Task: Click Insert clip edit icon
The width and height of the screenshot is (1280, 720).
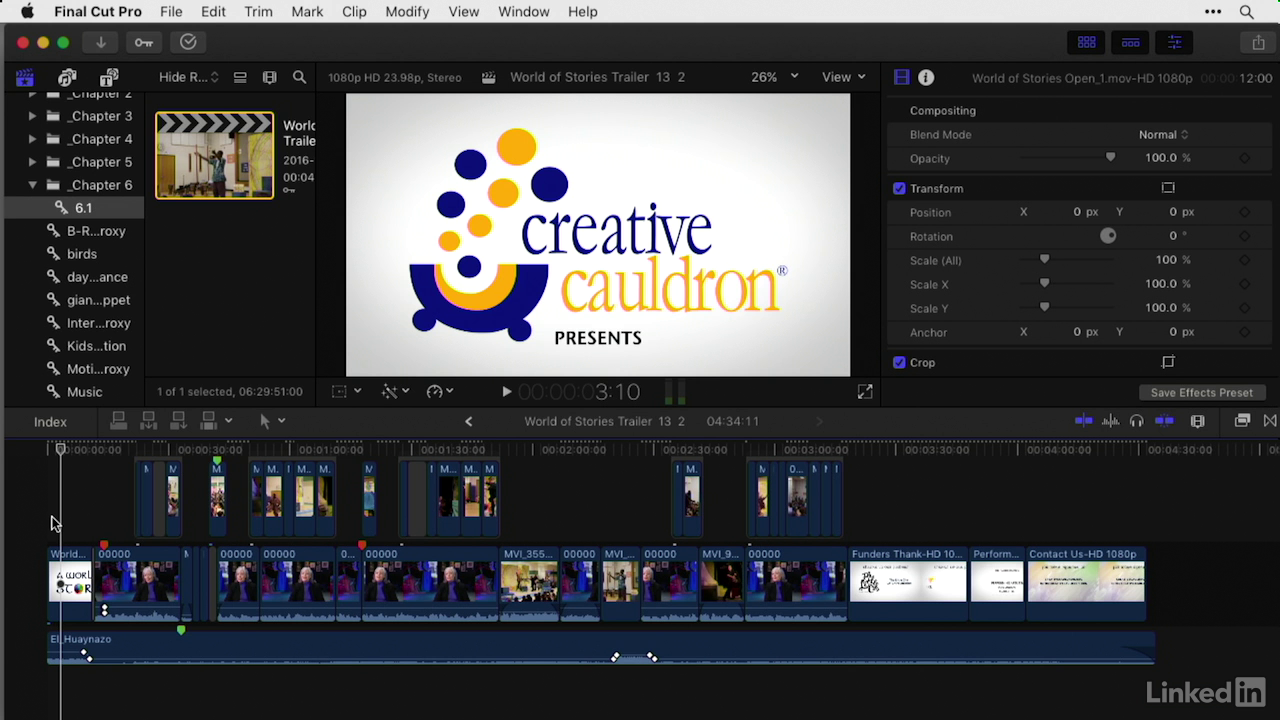Action: [148, 421]
